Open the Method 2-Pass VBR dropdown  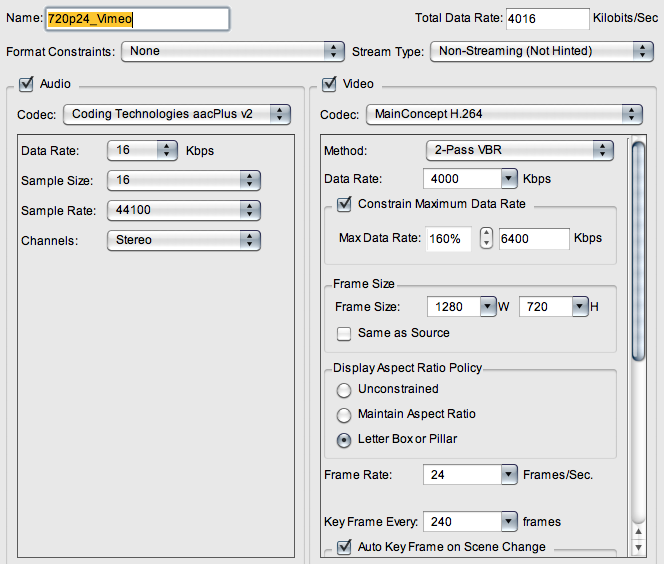[x=519, y=151]
